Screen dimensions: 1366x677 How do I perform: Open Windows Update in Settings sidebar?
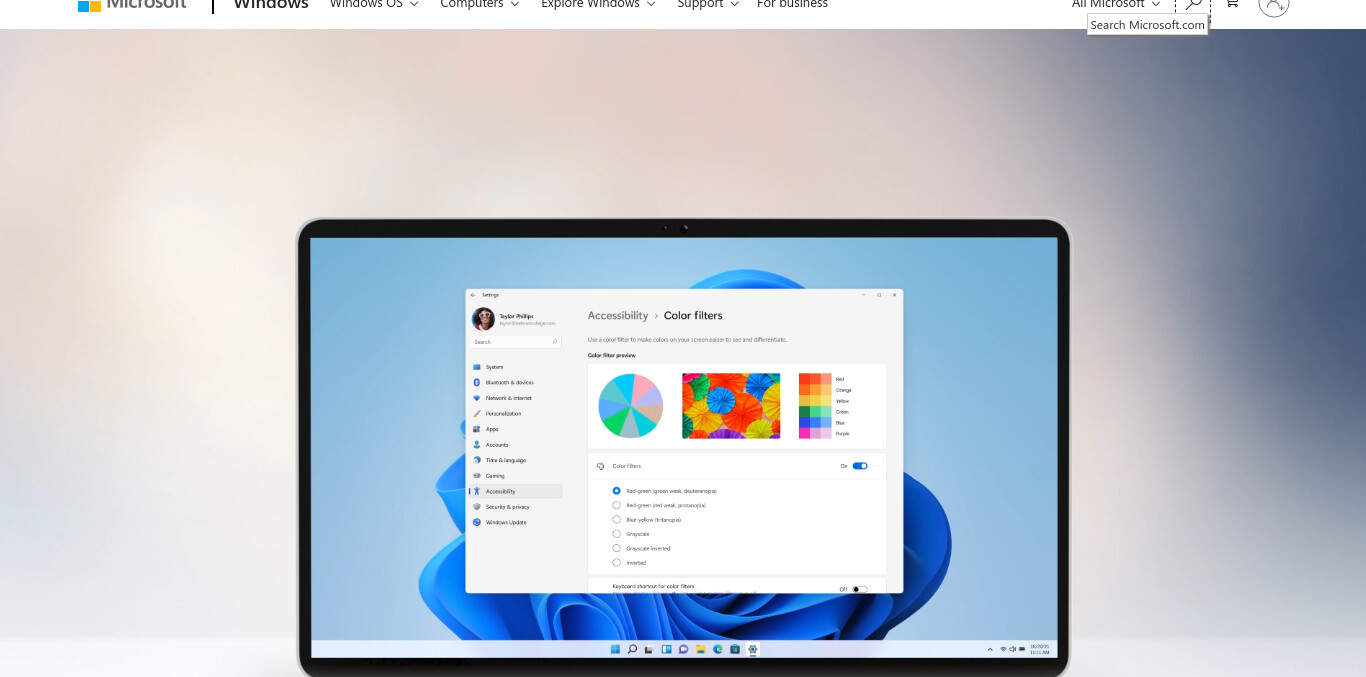tap(515, 522)
